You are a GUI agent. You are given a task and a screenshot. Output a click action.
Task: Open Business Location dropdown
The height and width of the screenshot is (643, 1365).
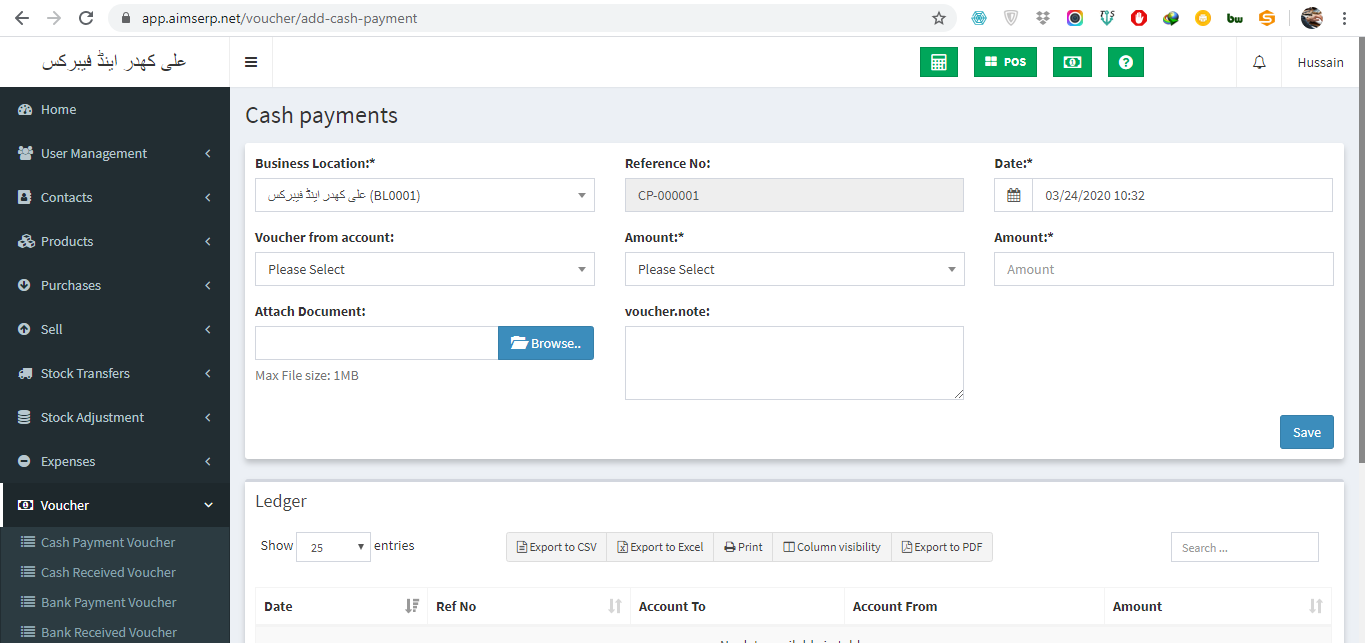[425, 195]
